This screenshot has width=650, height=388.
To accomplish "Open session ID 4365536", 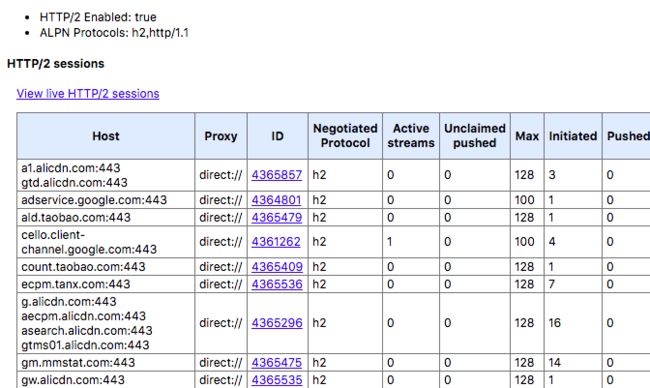I will pos(277,284).
